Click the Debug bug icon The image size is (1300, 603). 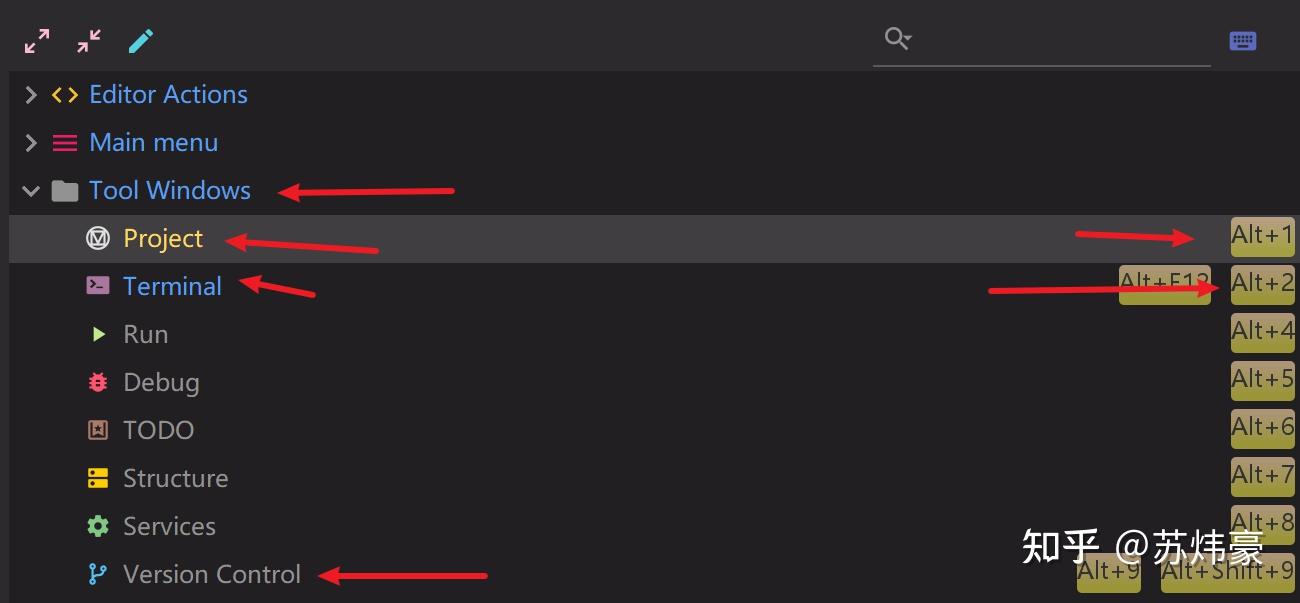tap(98, 382)
